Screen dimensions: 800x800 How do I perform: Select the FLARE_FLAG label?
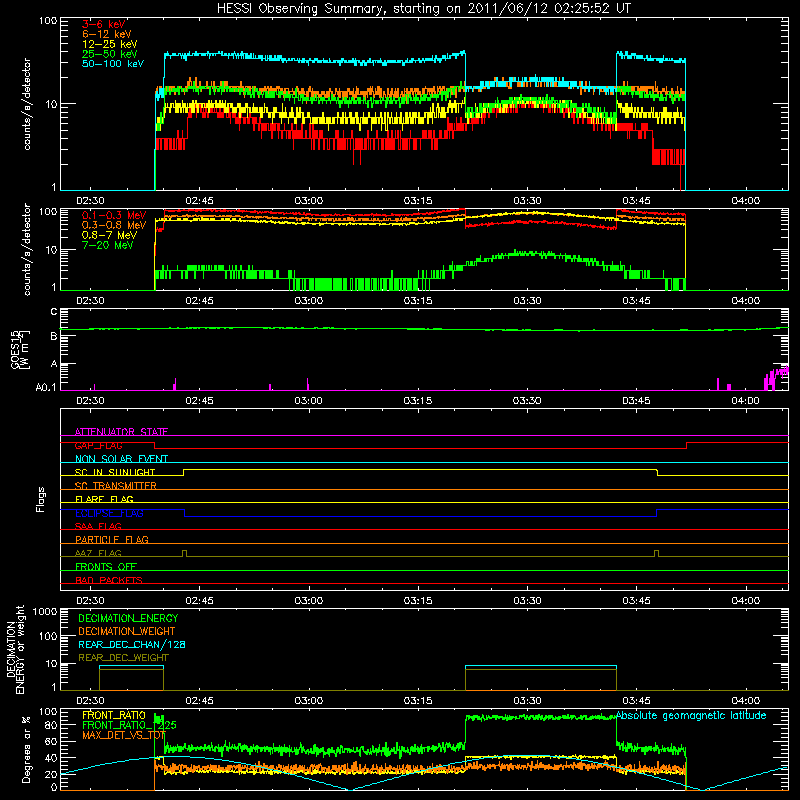point(104,499)
